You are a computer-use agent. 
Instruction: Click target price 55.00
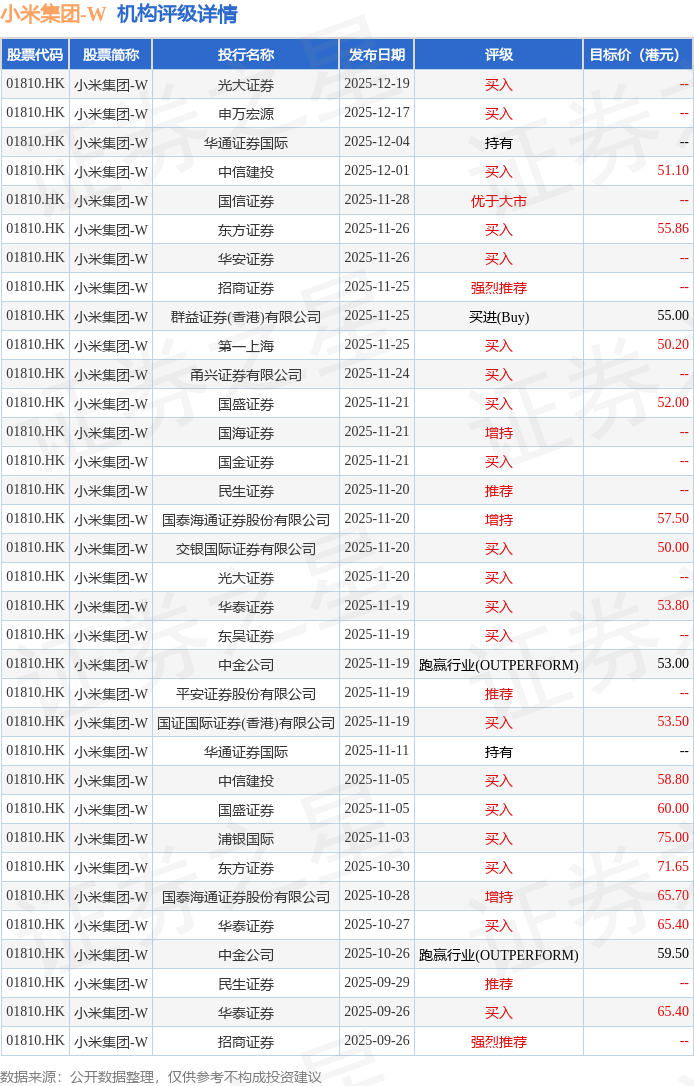pos(673,316)
